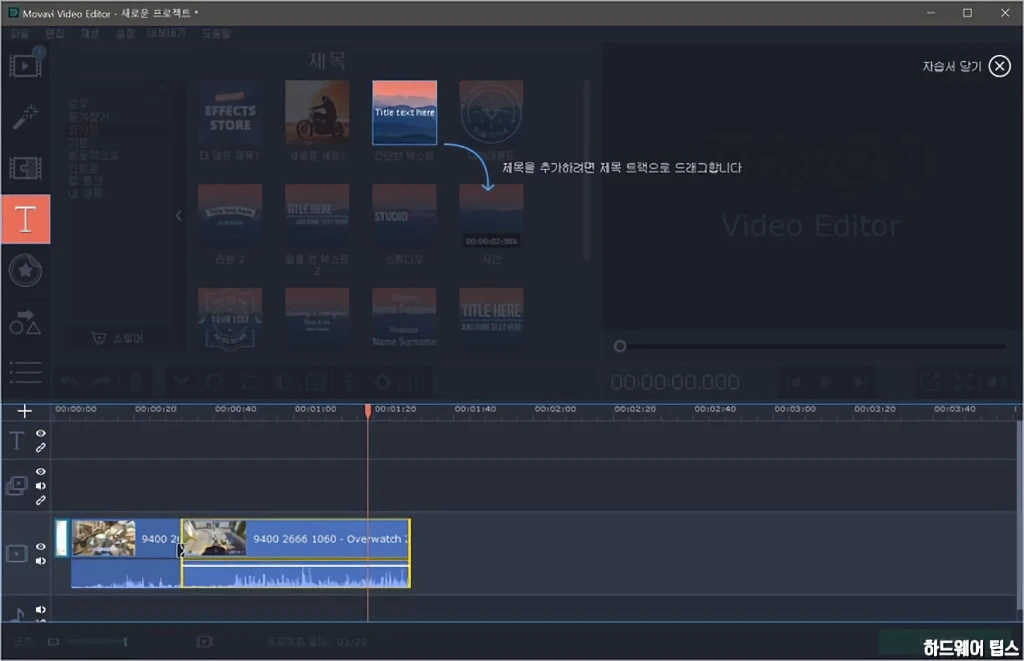Click the Add track plus icon
The image size is (1024, 661).
point(24,411)
